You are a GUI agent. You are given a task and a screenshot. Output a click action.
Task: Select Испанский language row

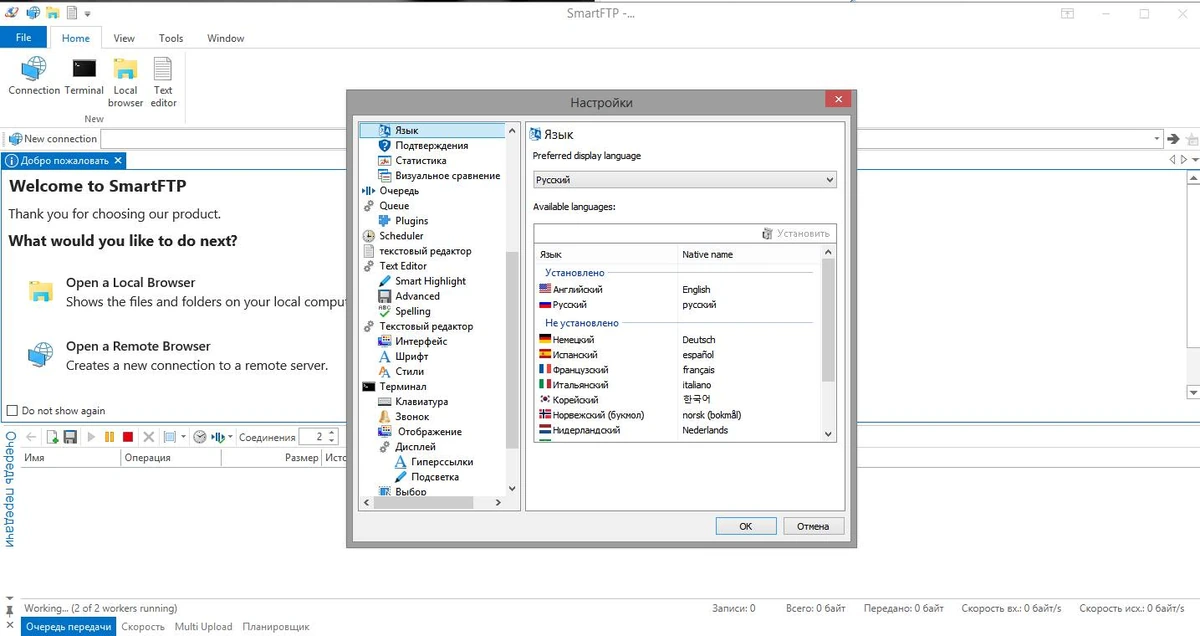pyautogui.click(x=677, y=354)
